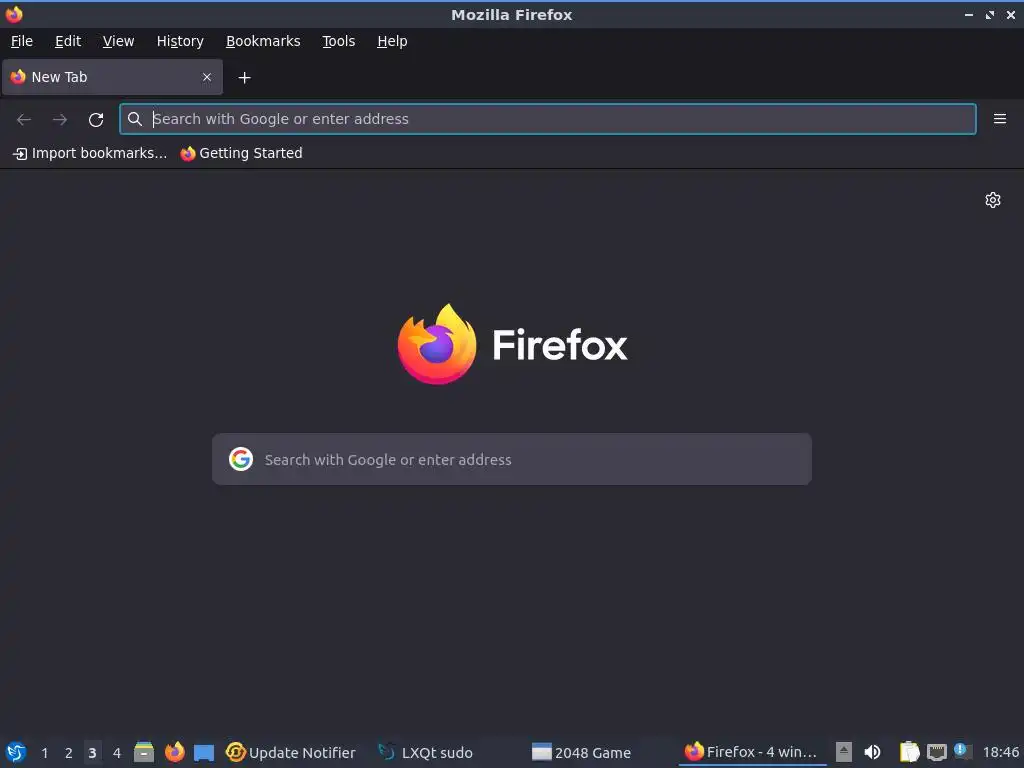1024x768 pixels.
Task: Click the Firefox icon in title bar
Action: tap(14, 14)
